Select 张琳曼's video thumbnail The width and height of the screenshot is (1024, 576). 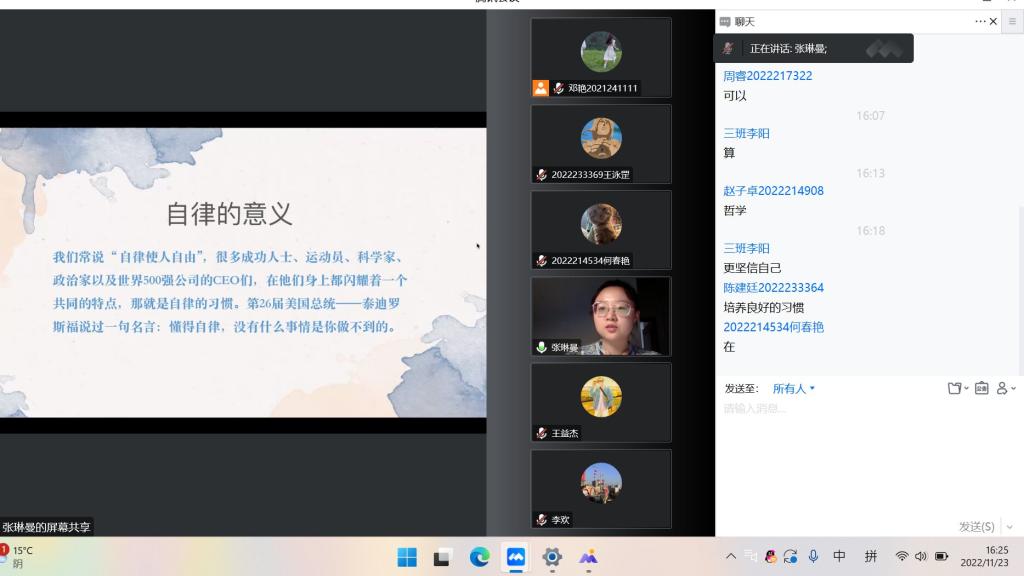(601, 316)
